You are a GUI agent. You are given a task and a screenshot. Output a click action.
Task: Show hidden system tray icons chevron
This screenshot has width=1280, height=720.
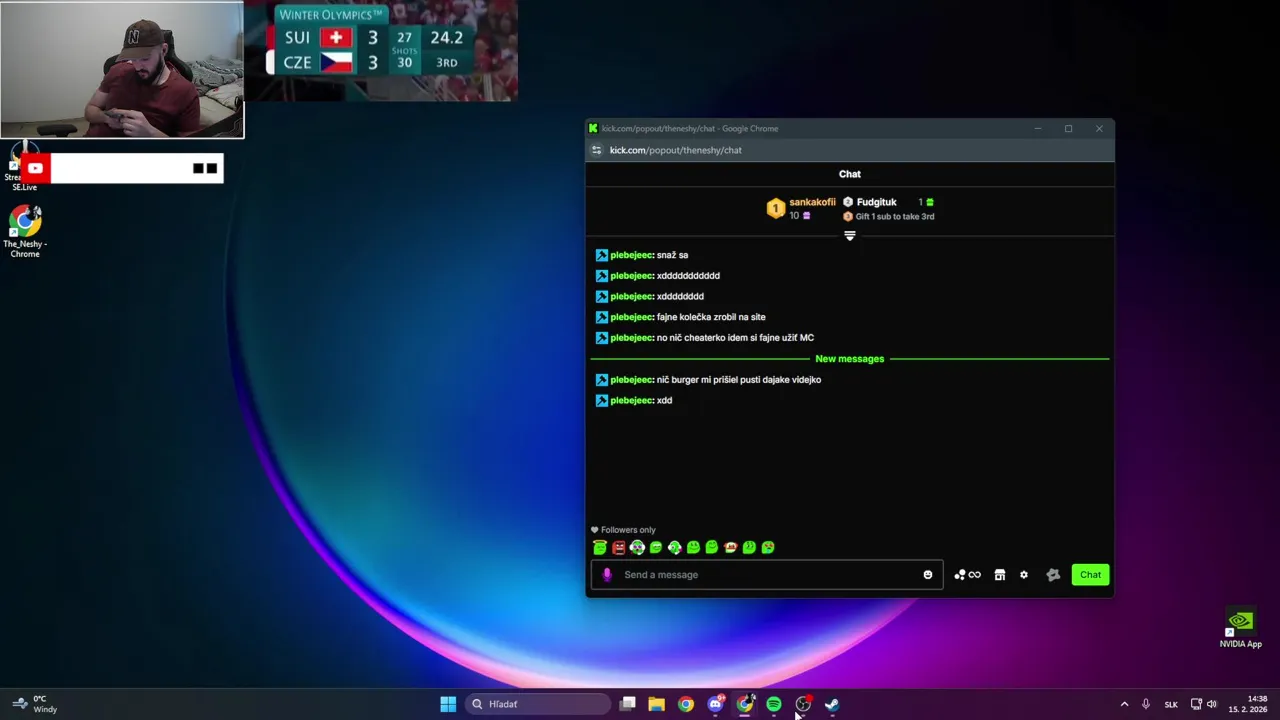(x=1124, y=704)
